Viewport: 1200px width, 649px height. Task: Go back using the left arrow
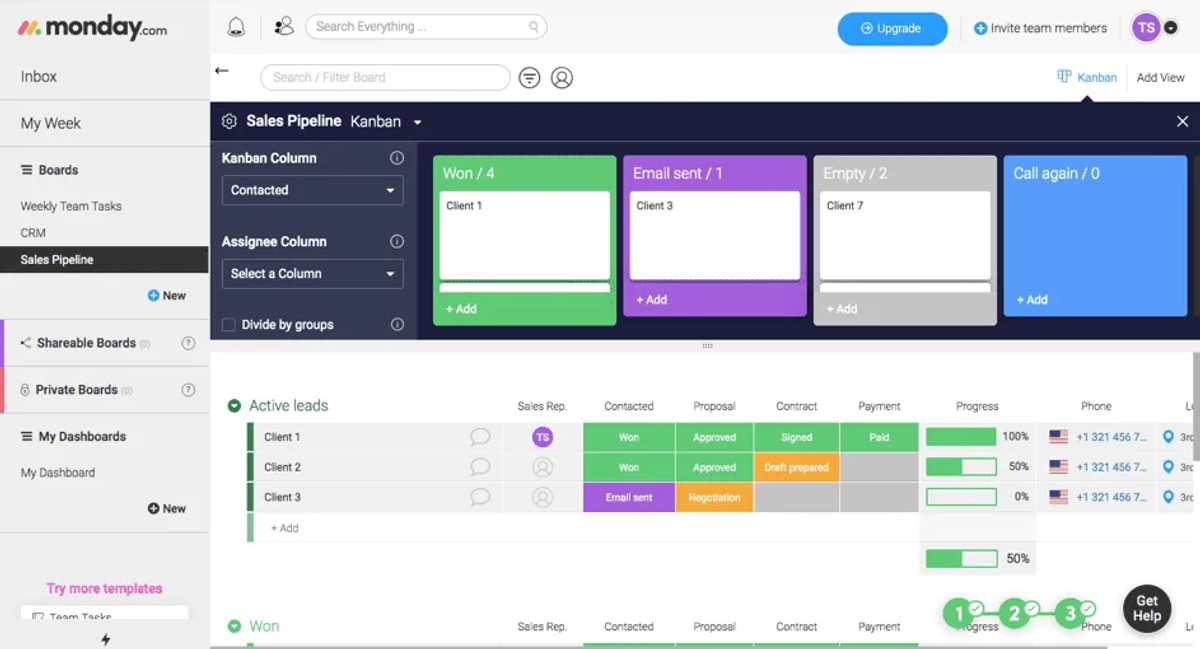click(x=222, y=71)
